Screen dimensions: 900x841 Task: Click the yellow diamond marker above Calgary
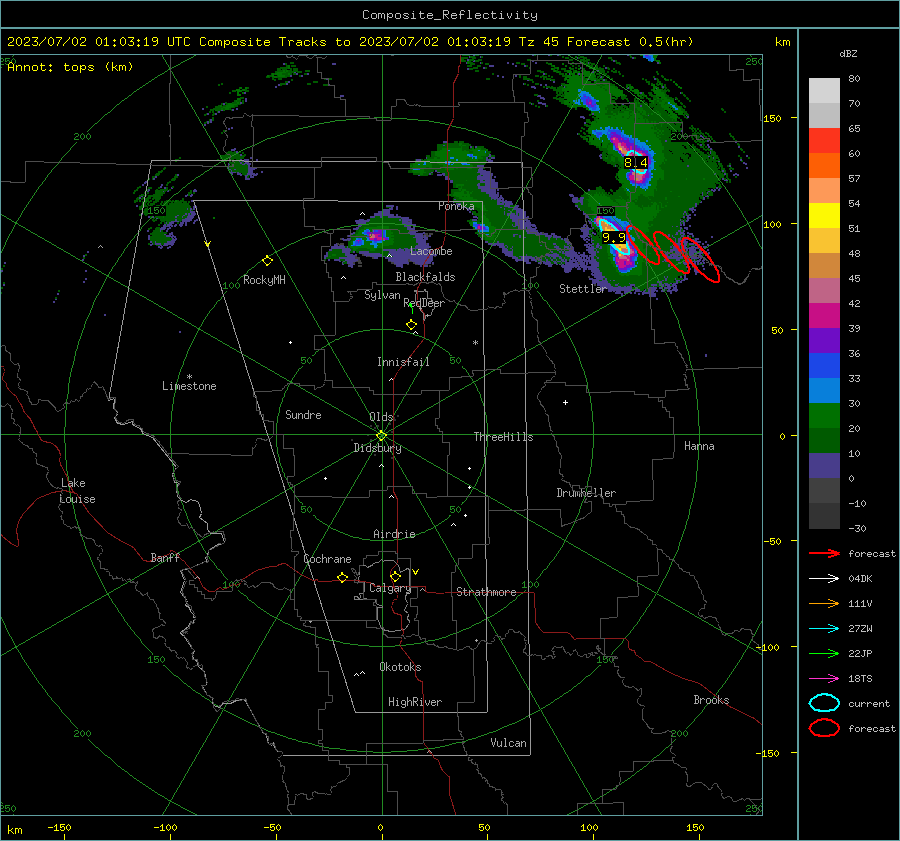(395, 576)
